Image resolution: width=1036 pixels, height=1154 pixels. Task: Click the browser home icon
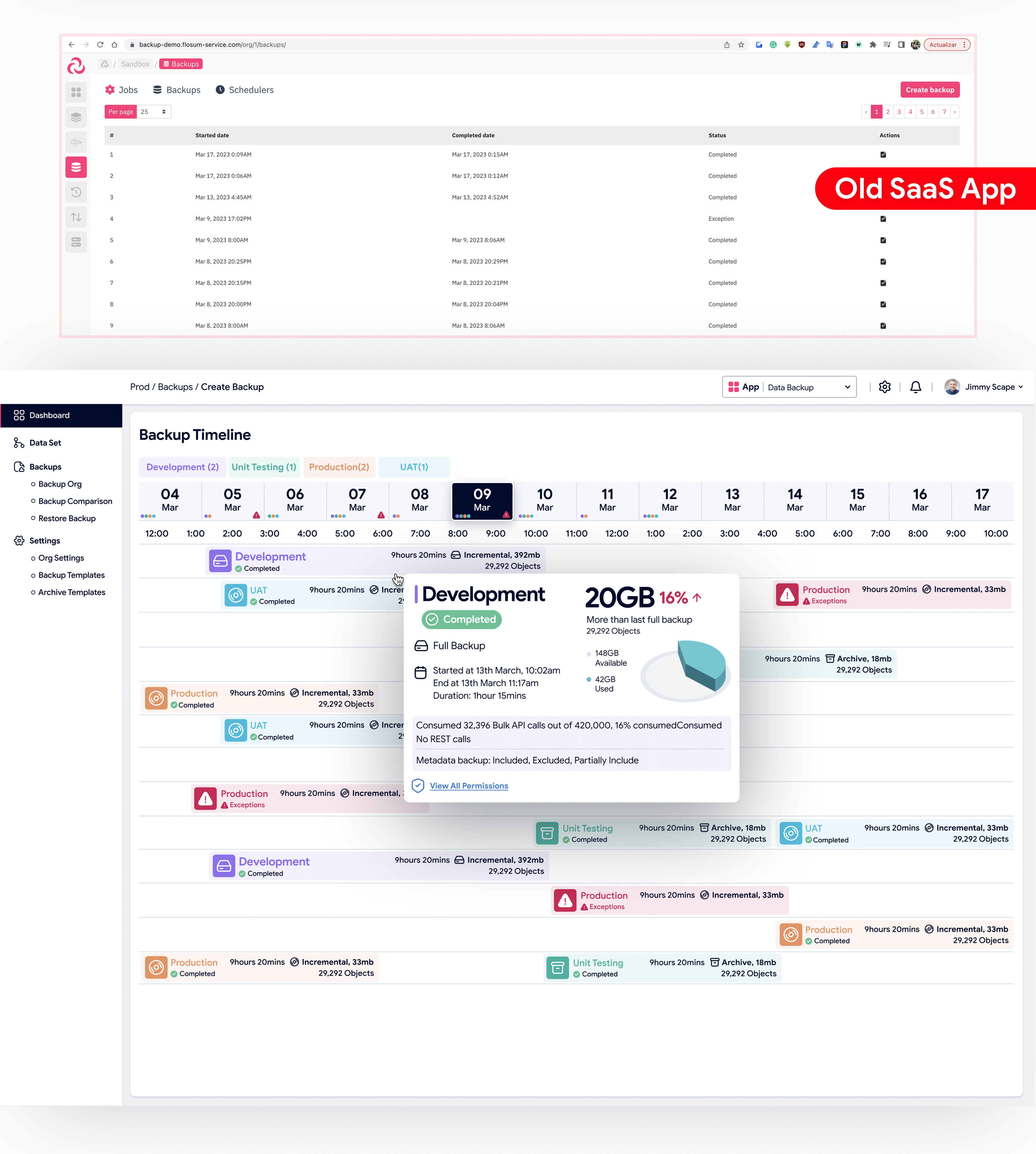tap(114, 44)
